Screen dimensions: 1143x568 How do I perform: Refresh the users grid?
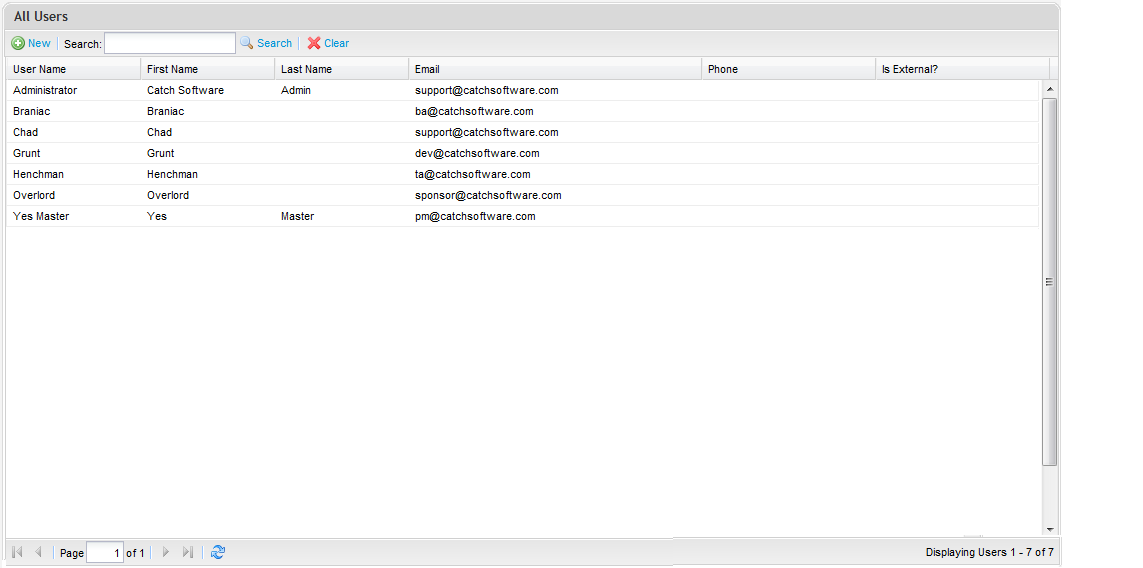tap(218, 552)
